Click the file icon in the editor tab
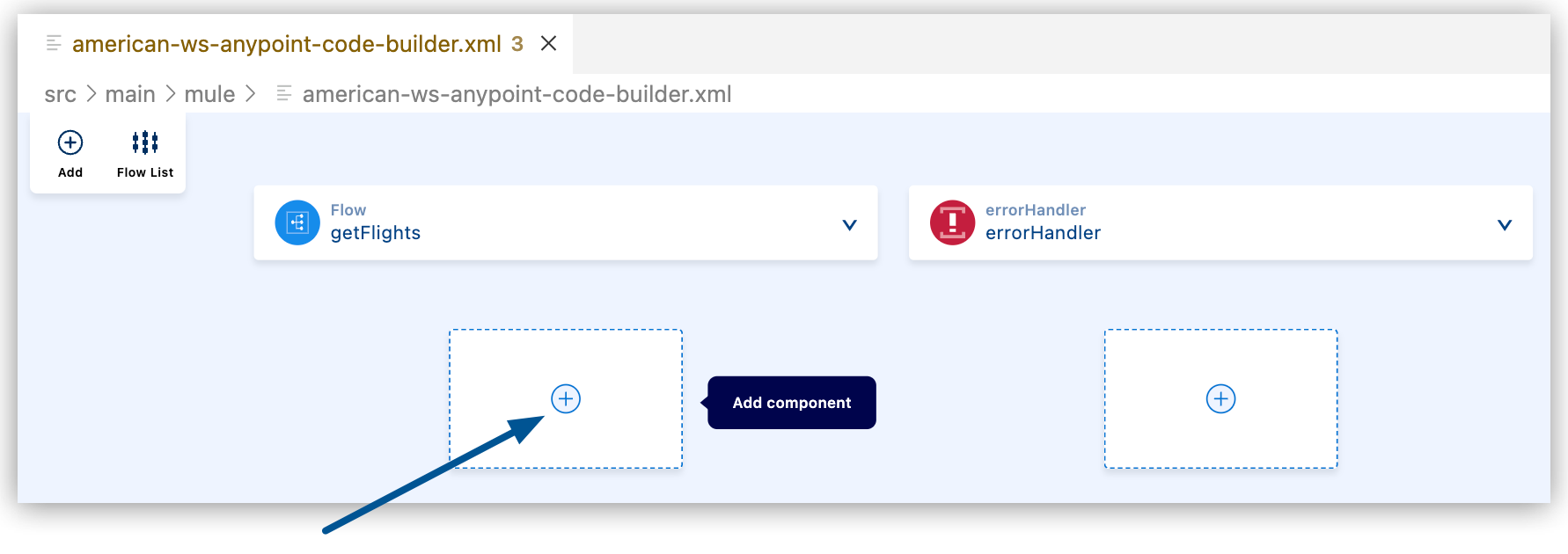This screenshot has height=554, width=1568. tap(54, 43)
